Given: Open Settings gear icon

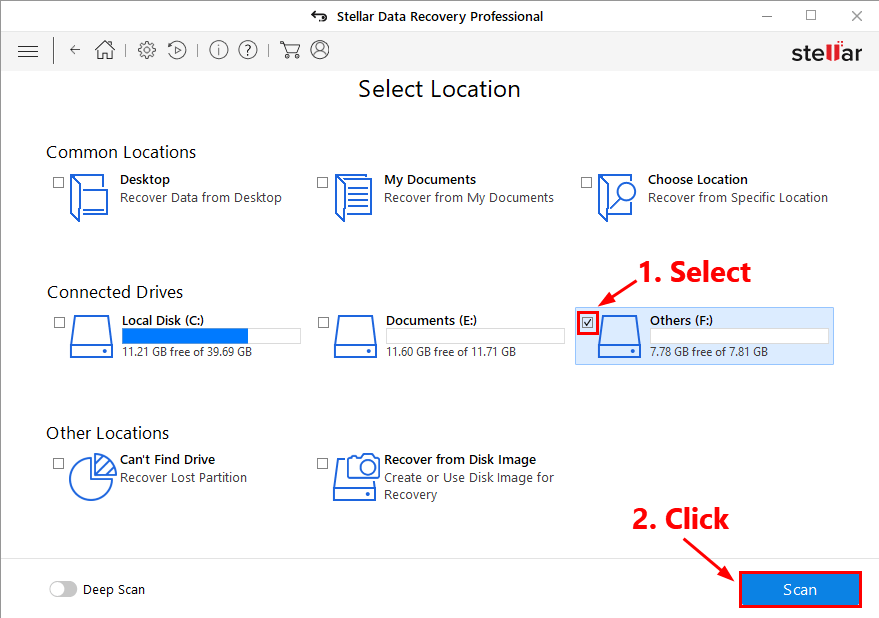Looking at the screenshot, I should [147, 50].
